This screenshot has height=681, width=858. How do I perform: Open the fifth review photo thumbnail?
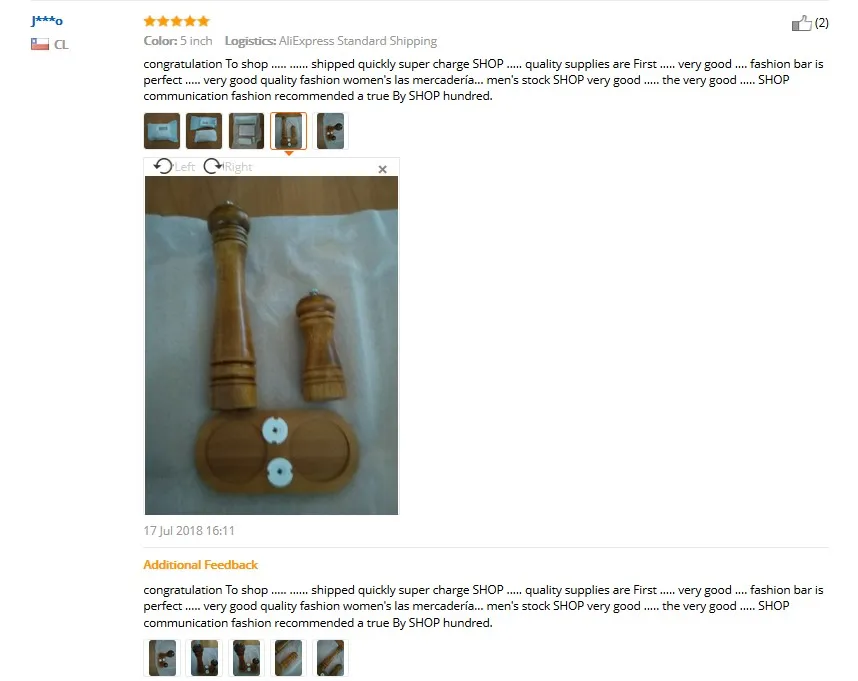point(331,131)
